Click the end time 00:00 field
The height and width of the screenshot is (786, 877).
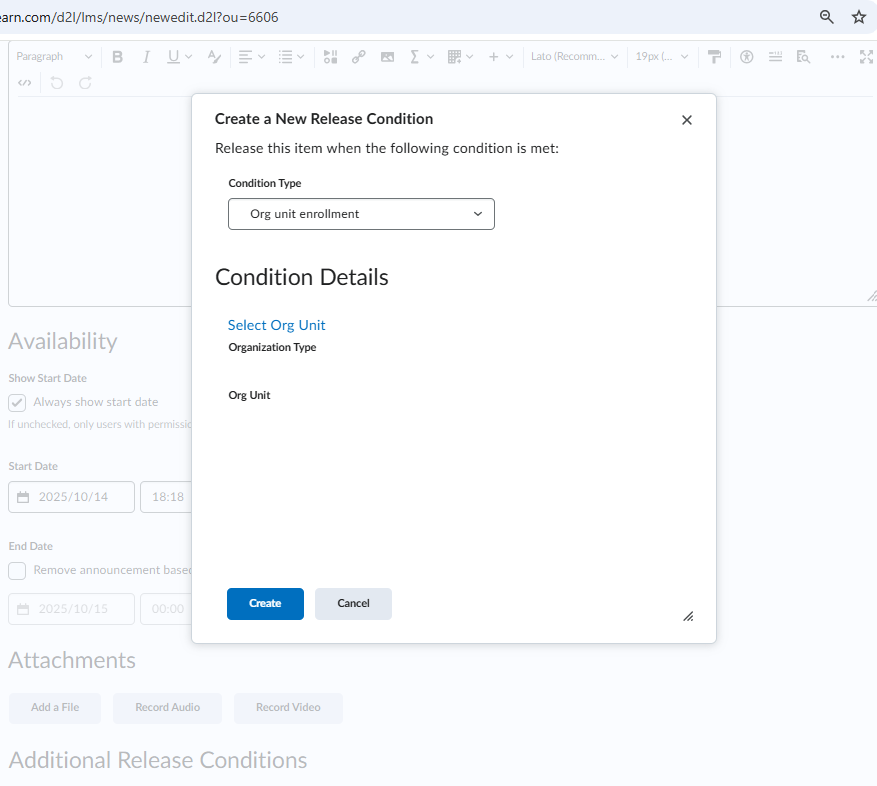(166, 609)
